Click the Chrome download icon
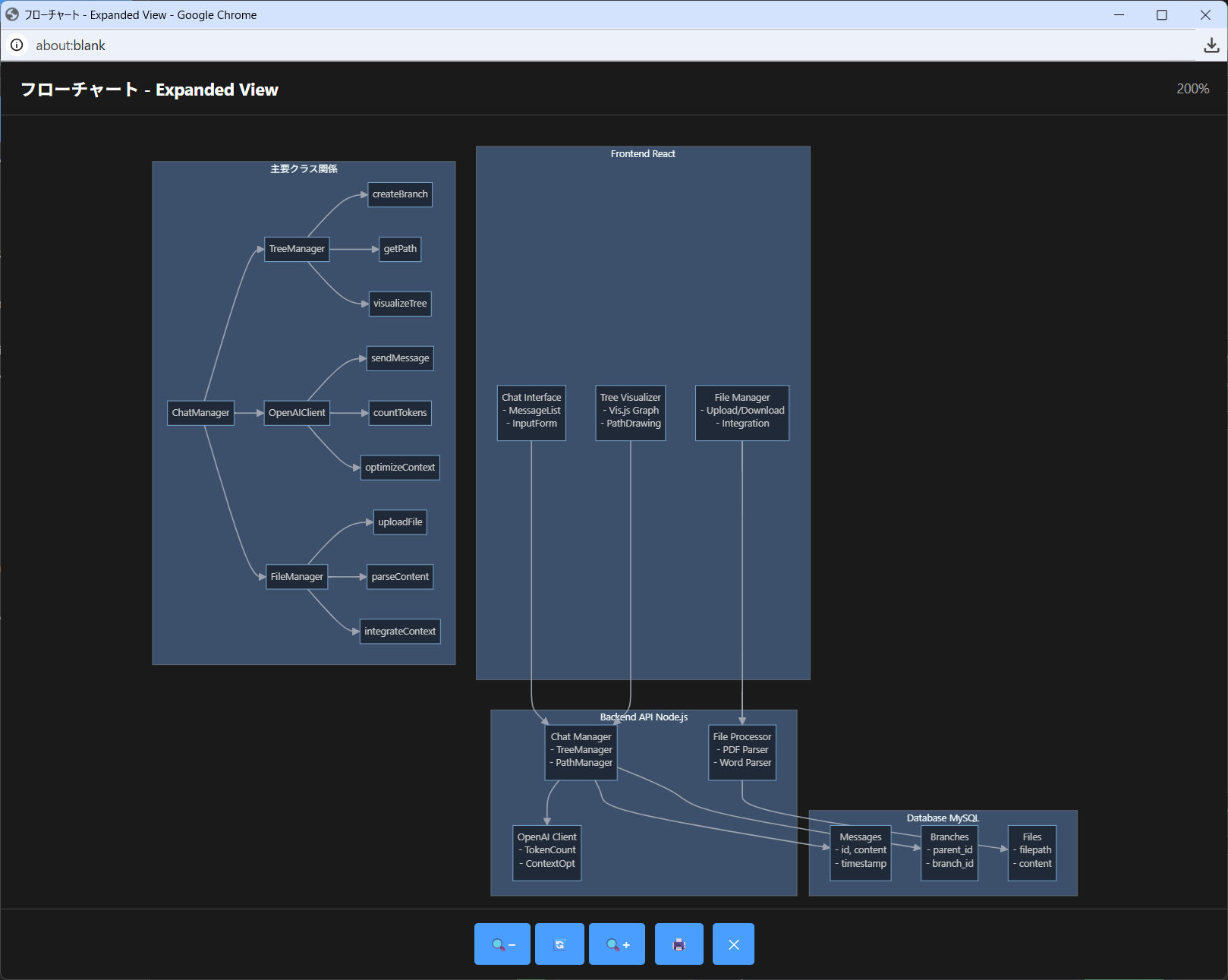Viewport: 1228px width, 980px height. tap(1211, 46)
